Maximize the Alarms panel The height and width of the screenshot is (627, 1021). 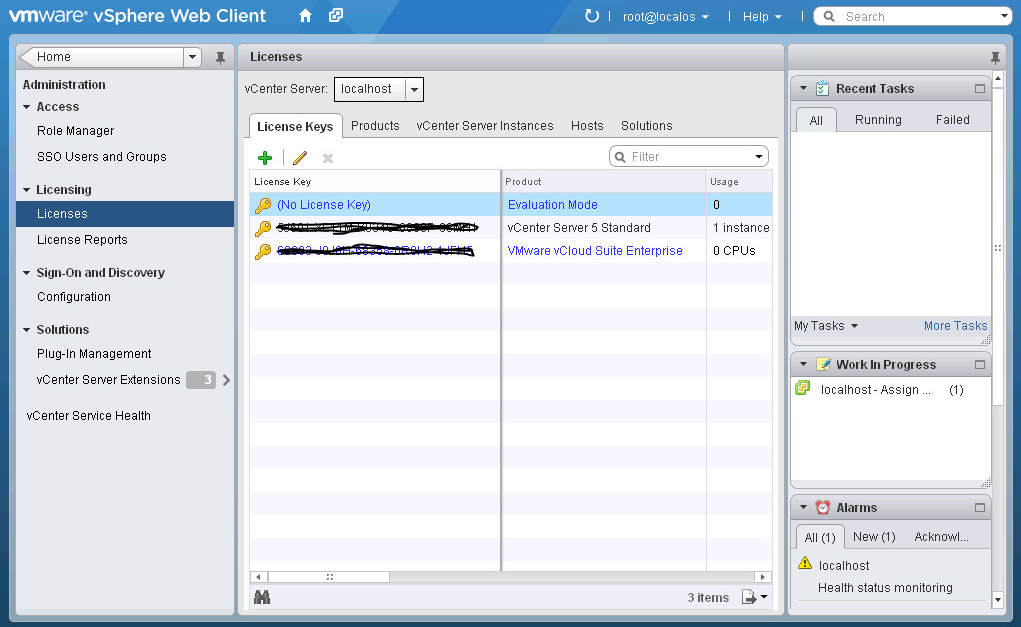[x=980, y=507]
